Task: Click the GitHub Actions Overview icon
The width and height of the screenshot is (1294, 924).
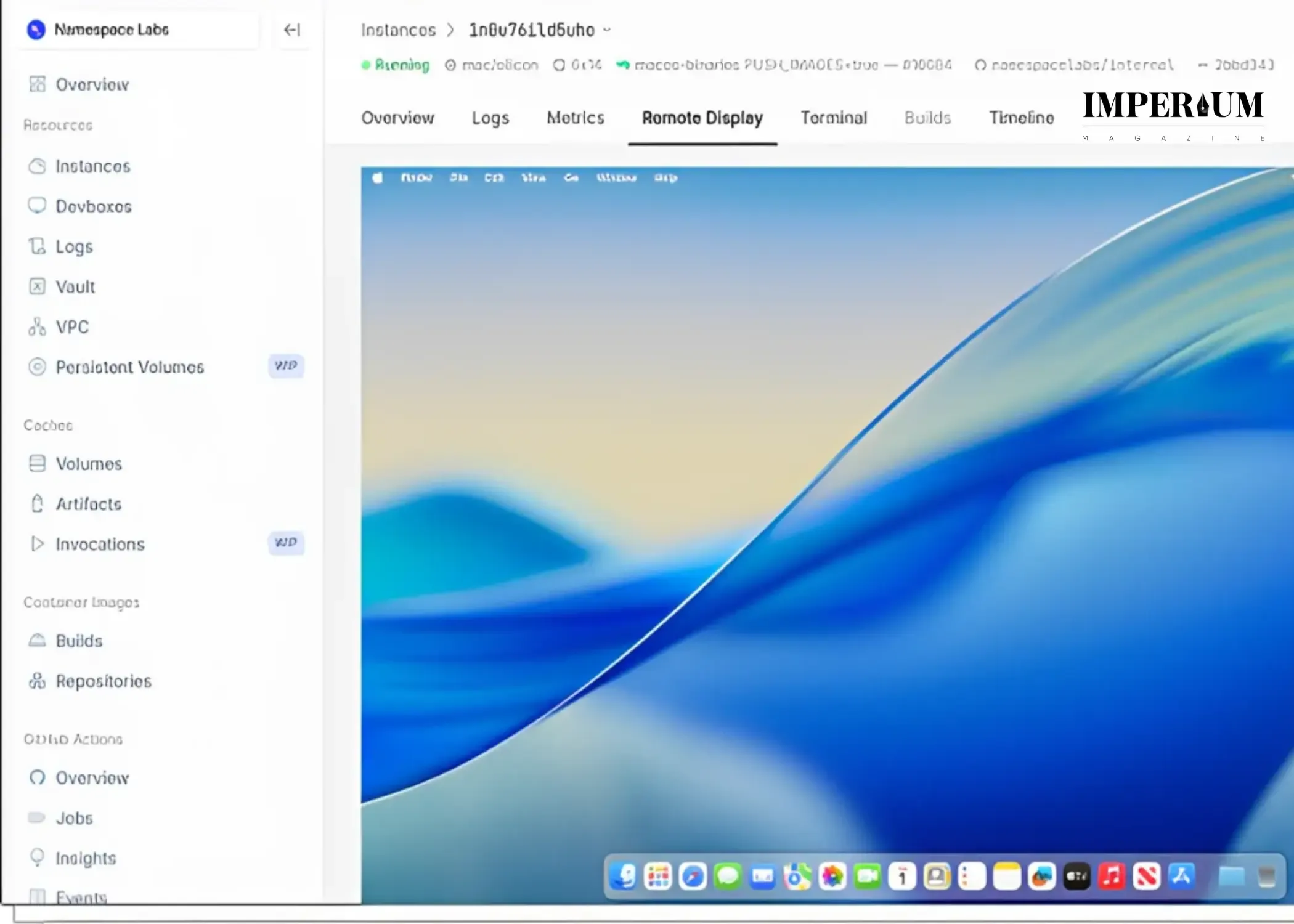Action: [x=37, y=777]
